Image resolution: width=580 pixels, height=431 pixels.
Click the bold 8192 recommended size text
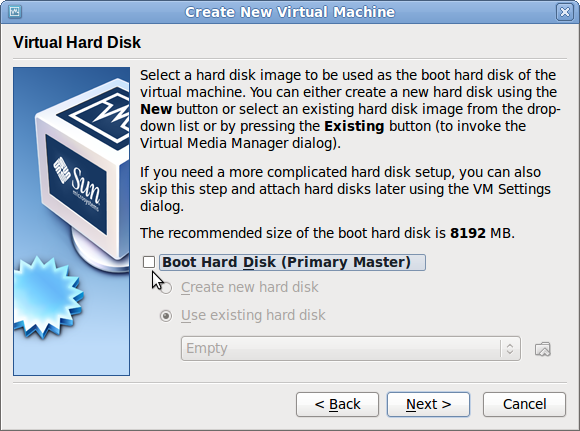pos(468,233)
